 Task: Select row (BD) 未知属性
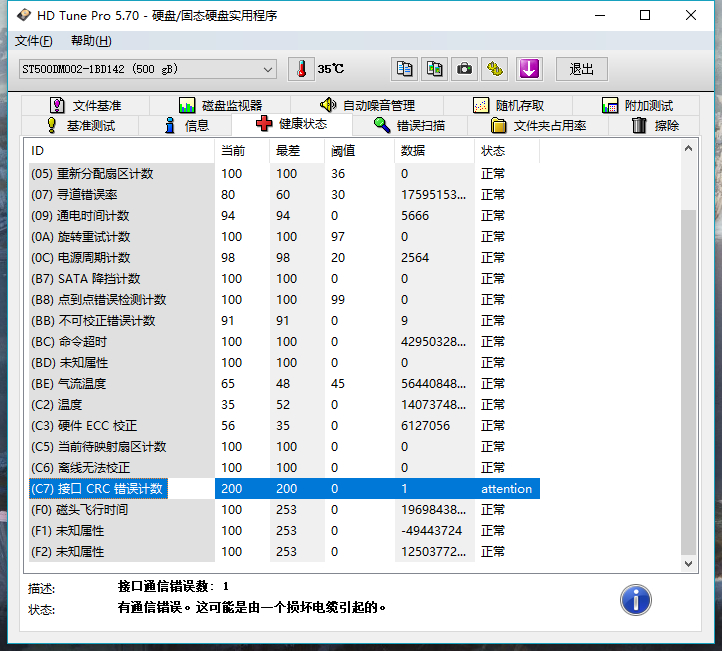tap(284, 363)
